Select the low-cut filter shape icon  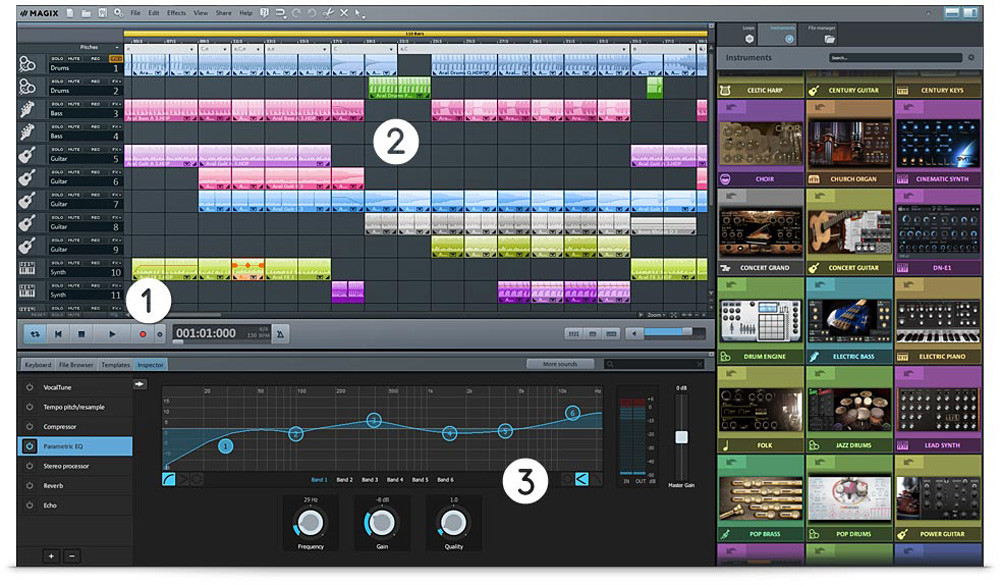pos(169,479)
